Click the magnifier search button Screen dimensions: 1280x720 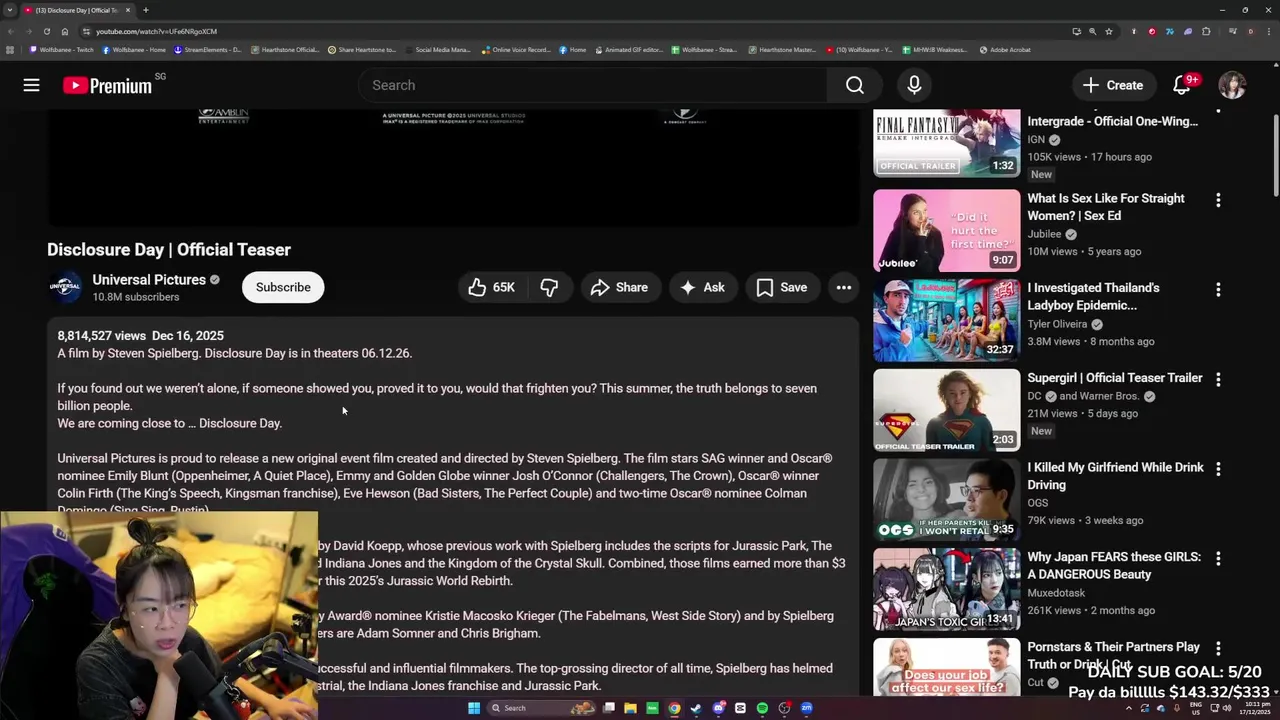pos(854,85)
